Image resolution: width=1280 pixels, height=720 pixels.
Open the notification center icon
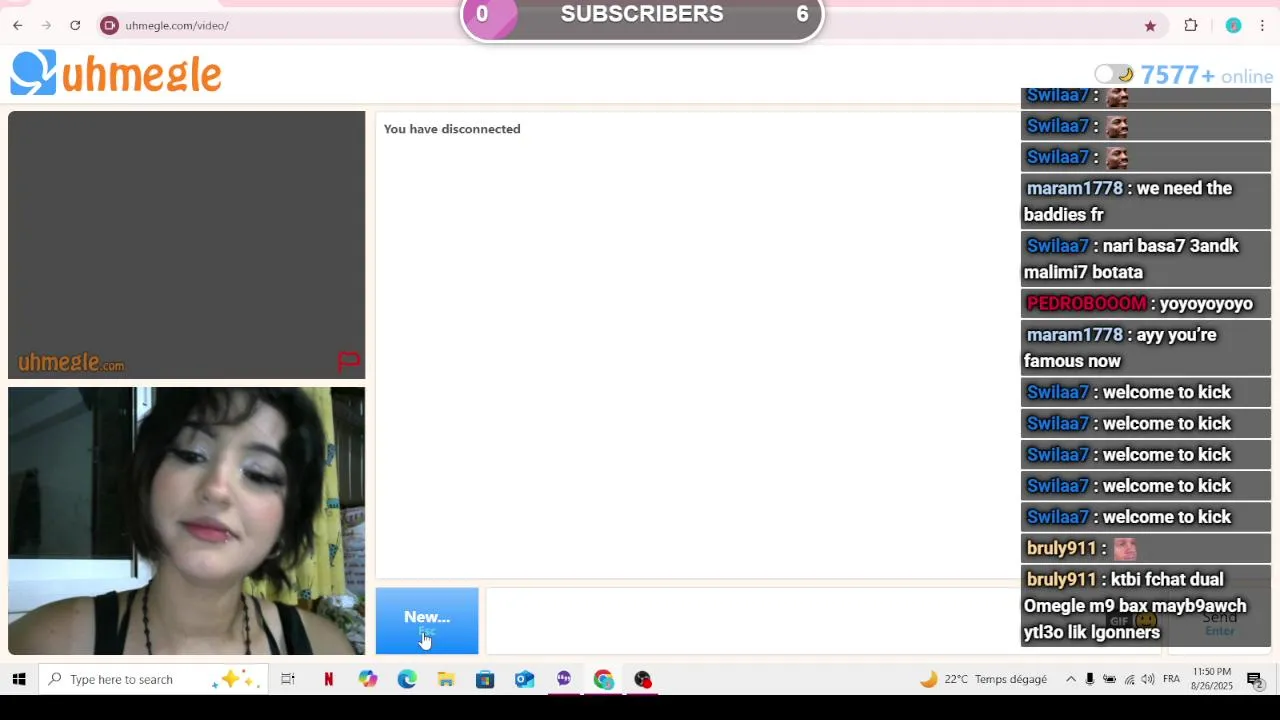(1255, 680)
